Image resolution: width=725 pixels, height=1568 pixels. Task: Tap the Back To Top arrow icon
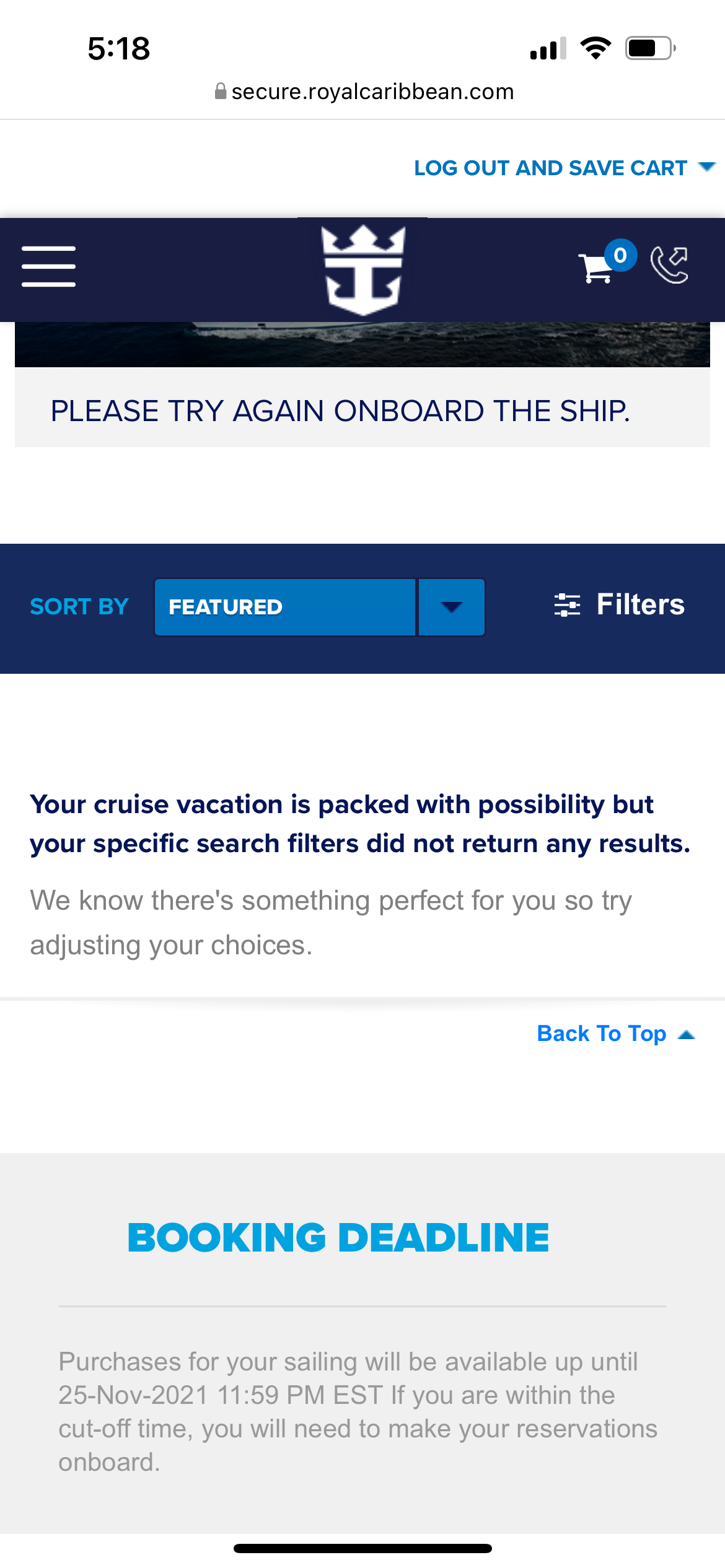point(687,1035)
